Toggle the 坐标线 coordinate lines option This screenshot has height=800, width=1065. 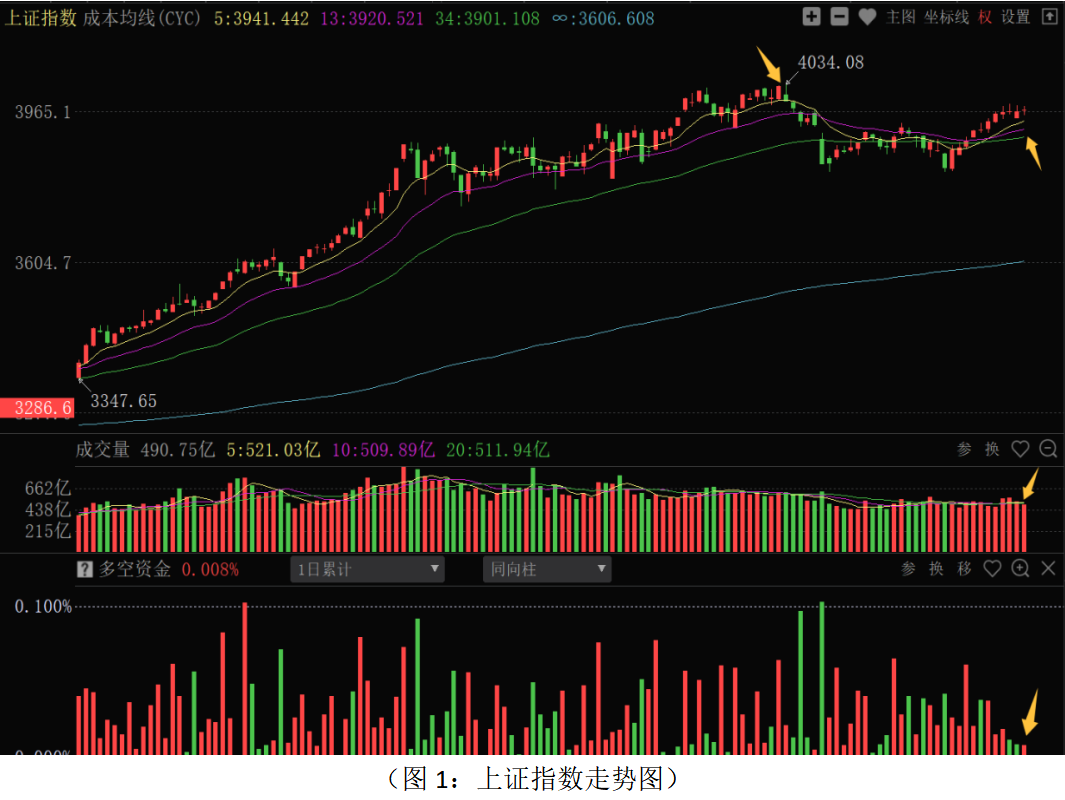tap(946, 17)
